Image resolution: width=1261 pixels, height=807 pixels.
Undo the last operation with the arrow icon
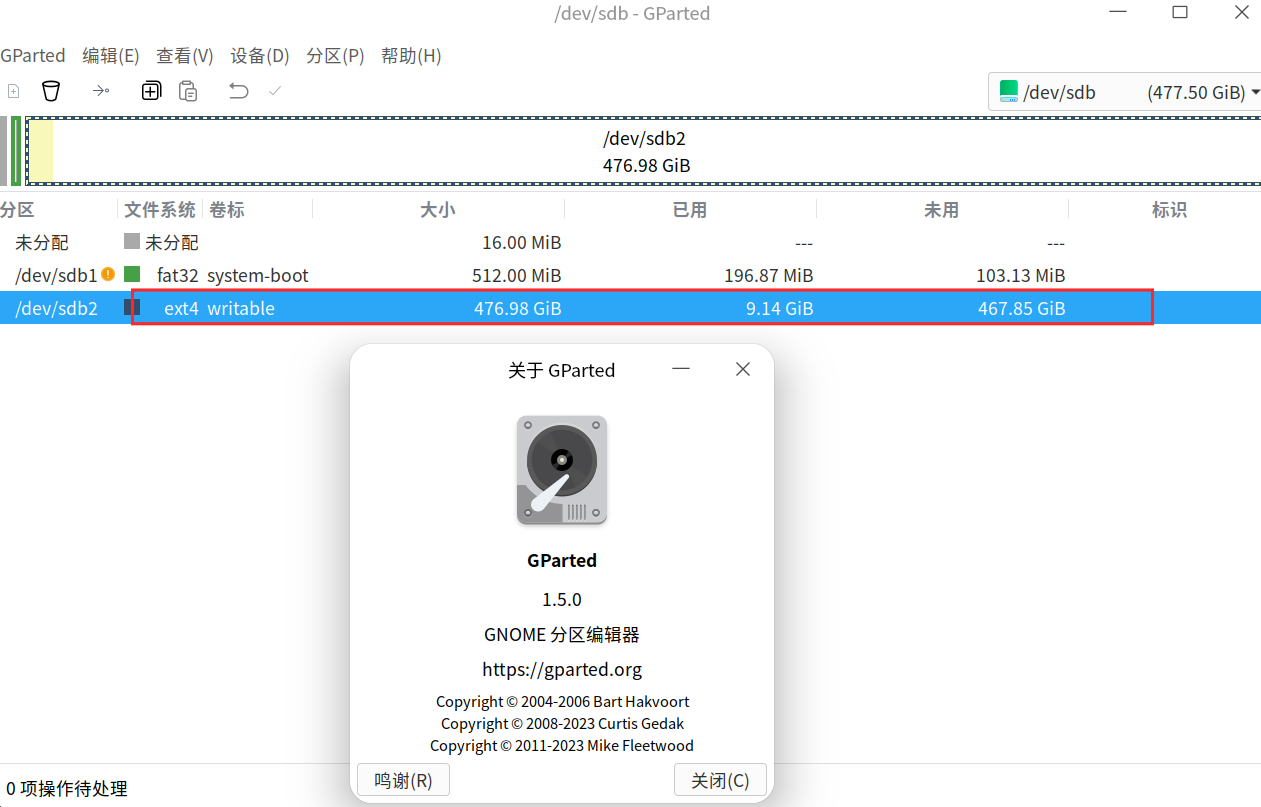click(238, 91)
